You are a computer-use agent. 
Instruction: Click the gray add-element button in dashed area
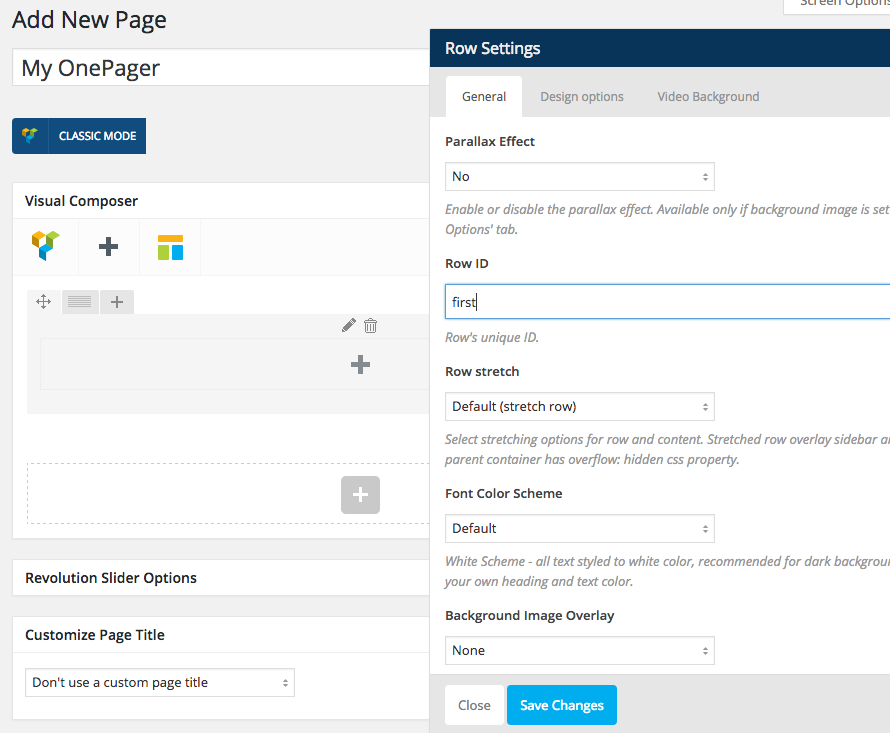pos(360,495)
